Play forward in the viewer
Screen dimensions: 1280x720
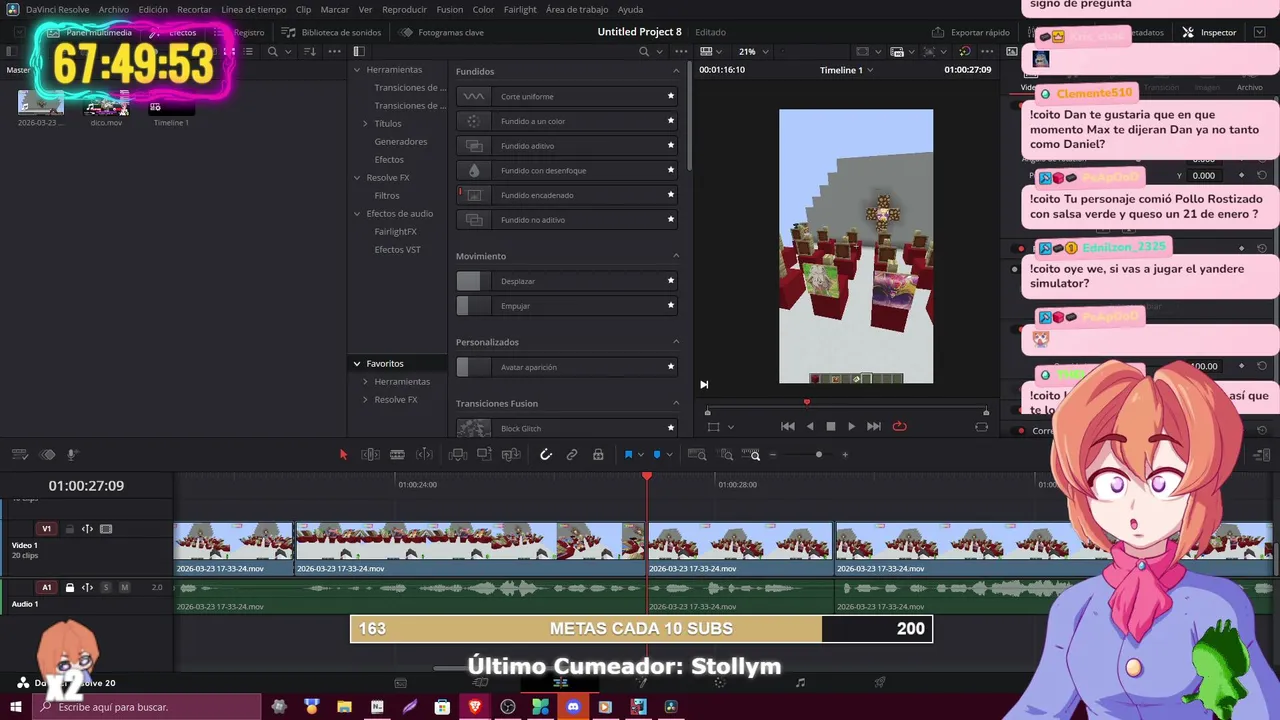[851, 426]
